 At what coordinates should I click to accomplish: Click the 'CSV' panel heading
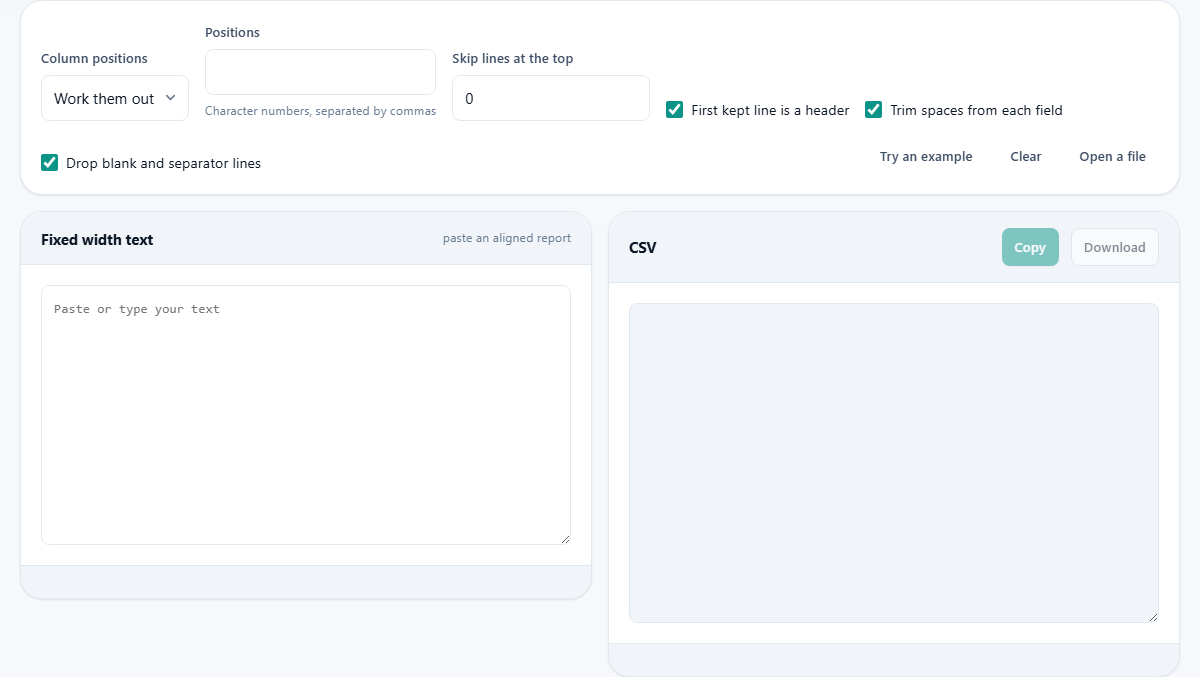coord(643,247)
